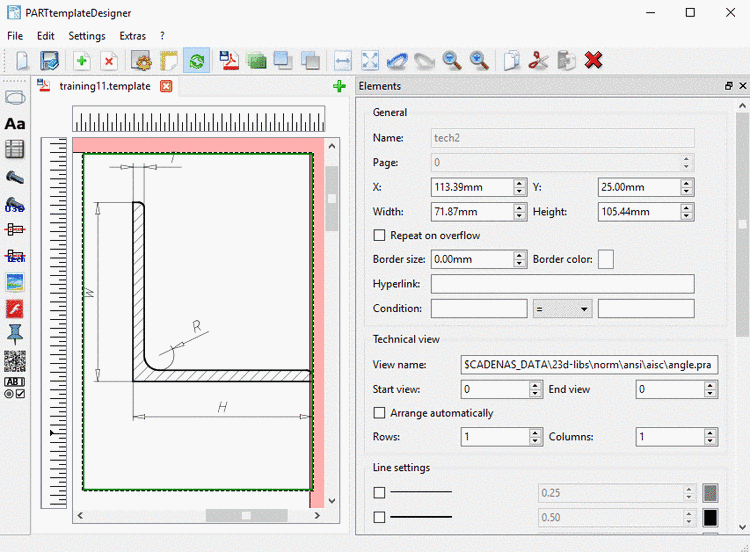Increase the Columns spinner value
The height and width of the screenshot is (552, 750).
pos(710,433)
